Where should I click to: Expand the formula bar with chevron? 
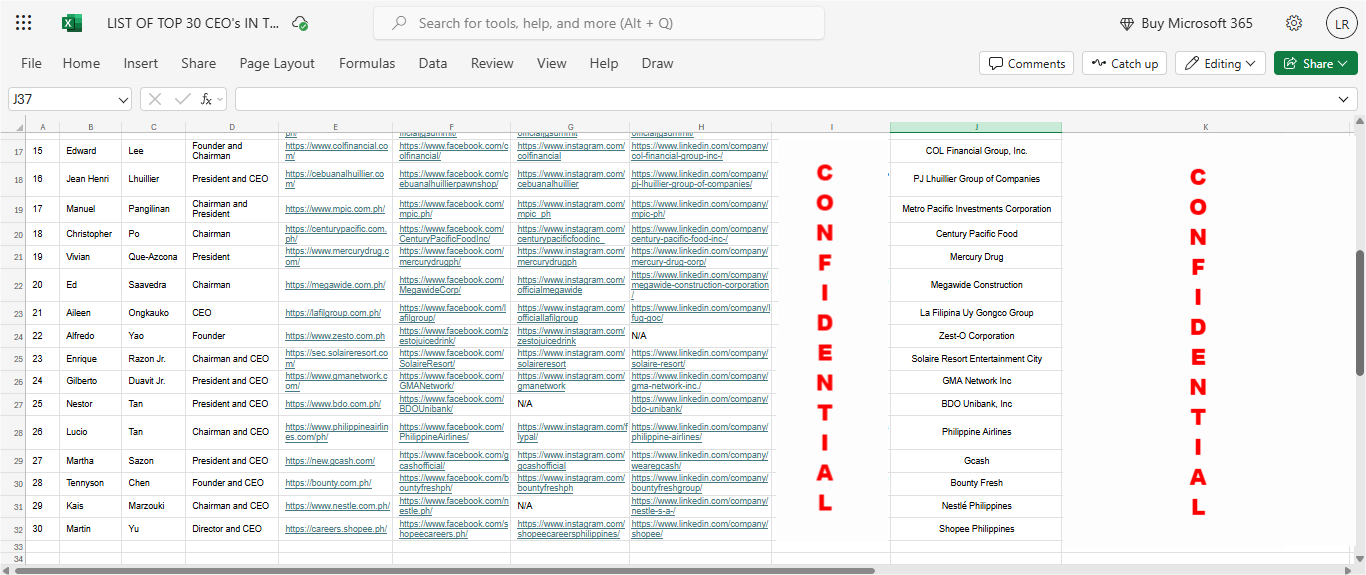(1344, 99)
